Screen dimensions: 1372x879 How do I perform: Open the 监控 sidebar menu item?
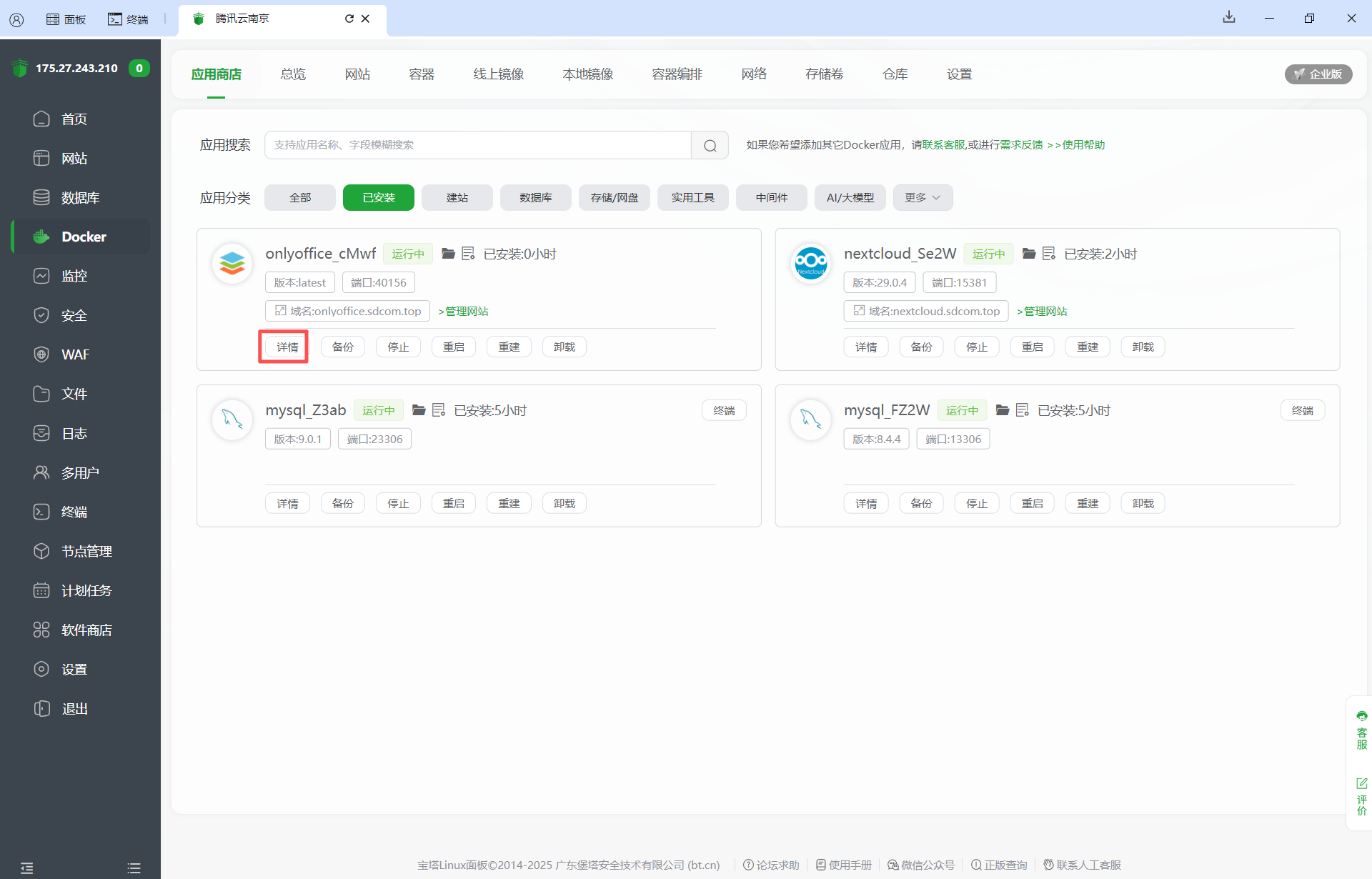(x=74, y=276)
